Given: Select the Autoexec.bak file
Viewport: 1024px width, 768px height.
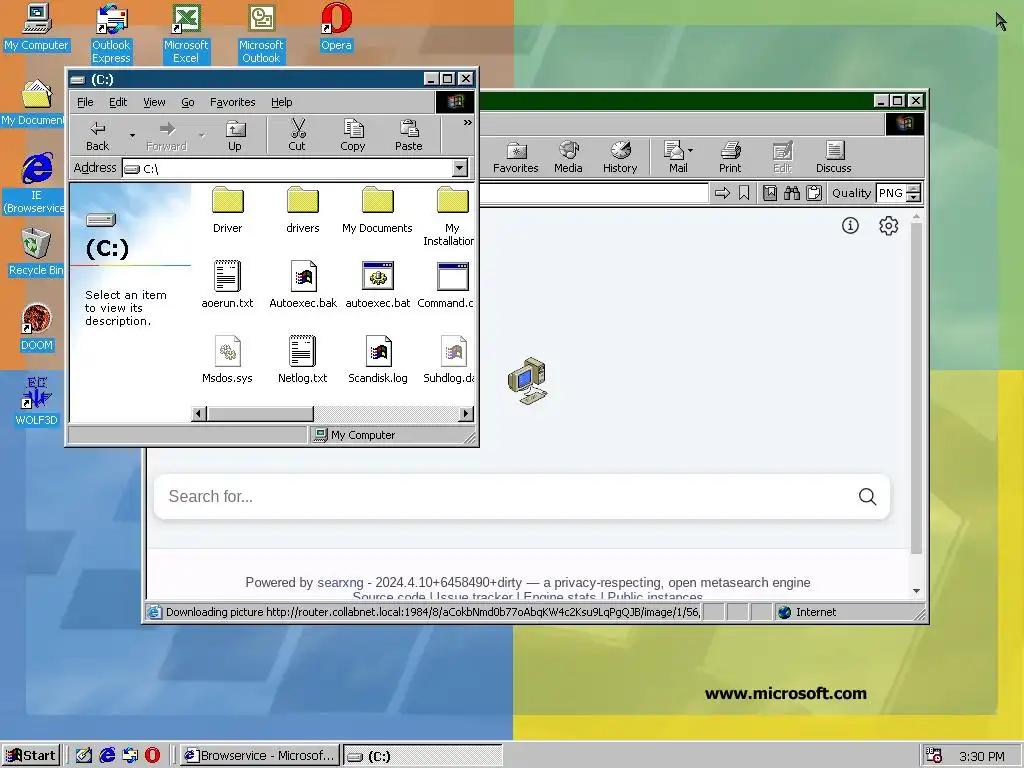Looking at the screenshot, I should pos(303,285).
